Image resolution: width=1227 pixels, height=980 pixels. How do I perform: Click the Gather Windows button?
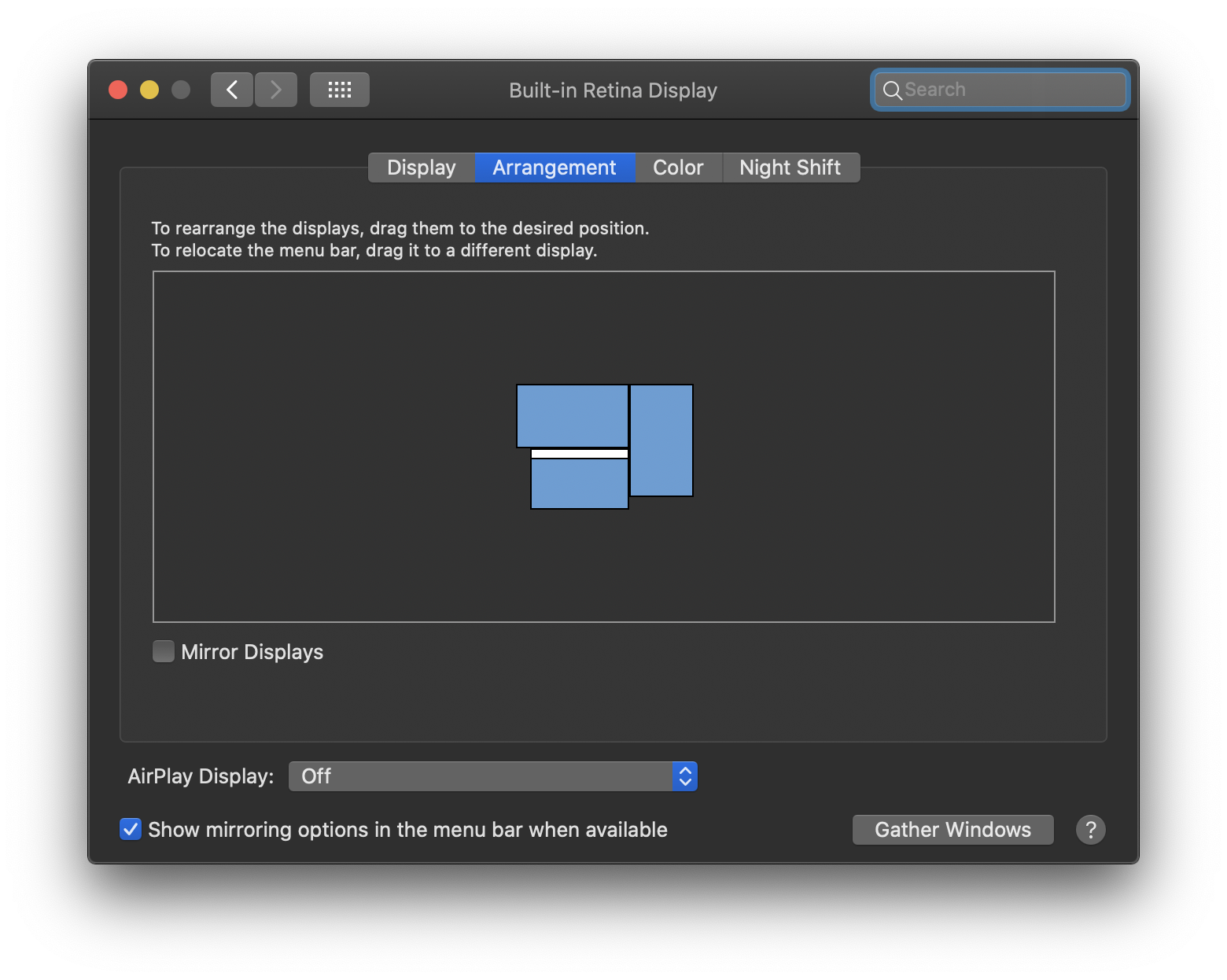point(952,829)
